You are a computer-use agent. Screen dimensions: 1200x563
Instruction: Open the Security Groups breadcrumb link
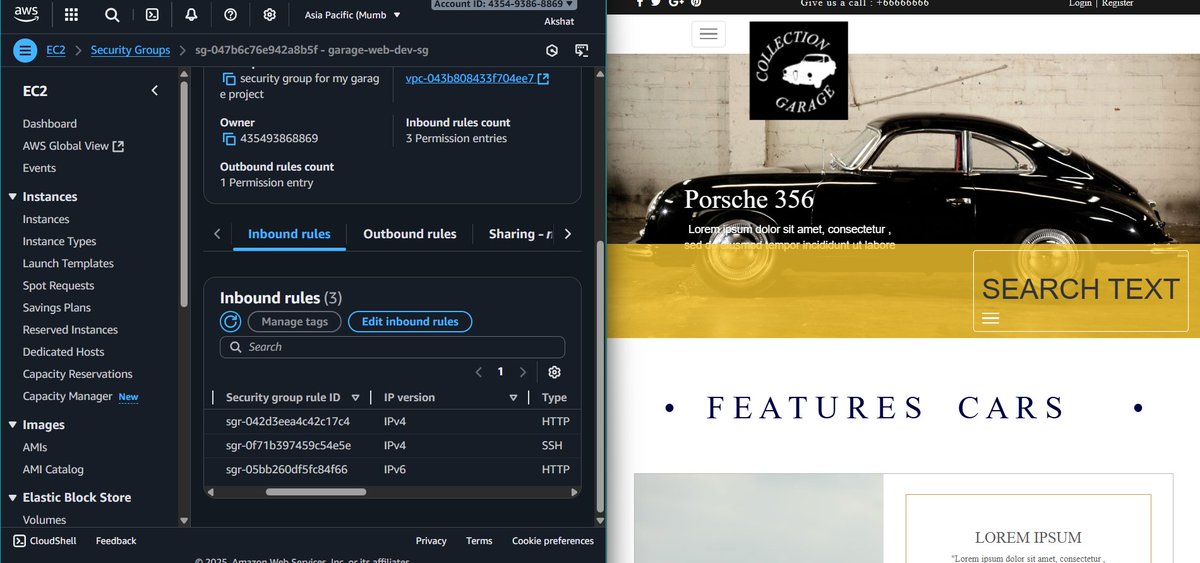(x=130, y=50)
